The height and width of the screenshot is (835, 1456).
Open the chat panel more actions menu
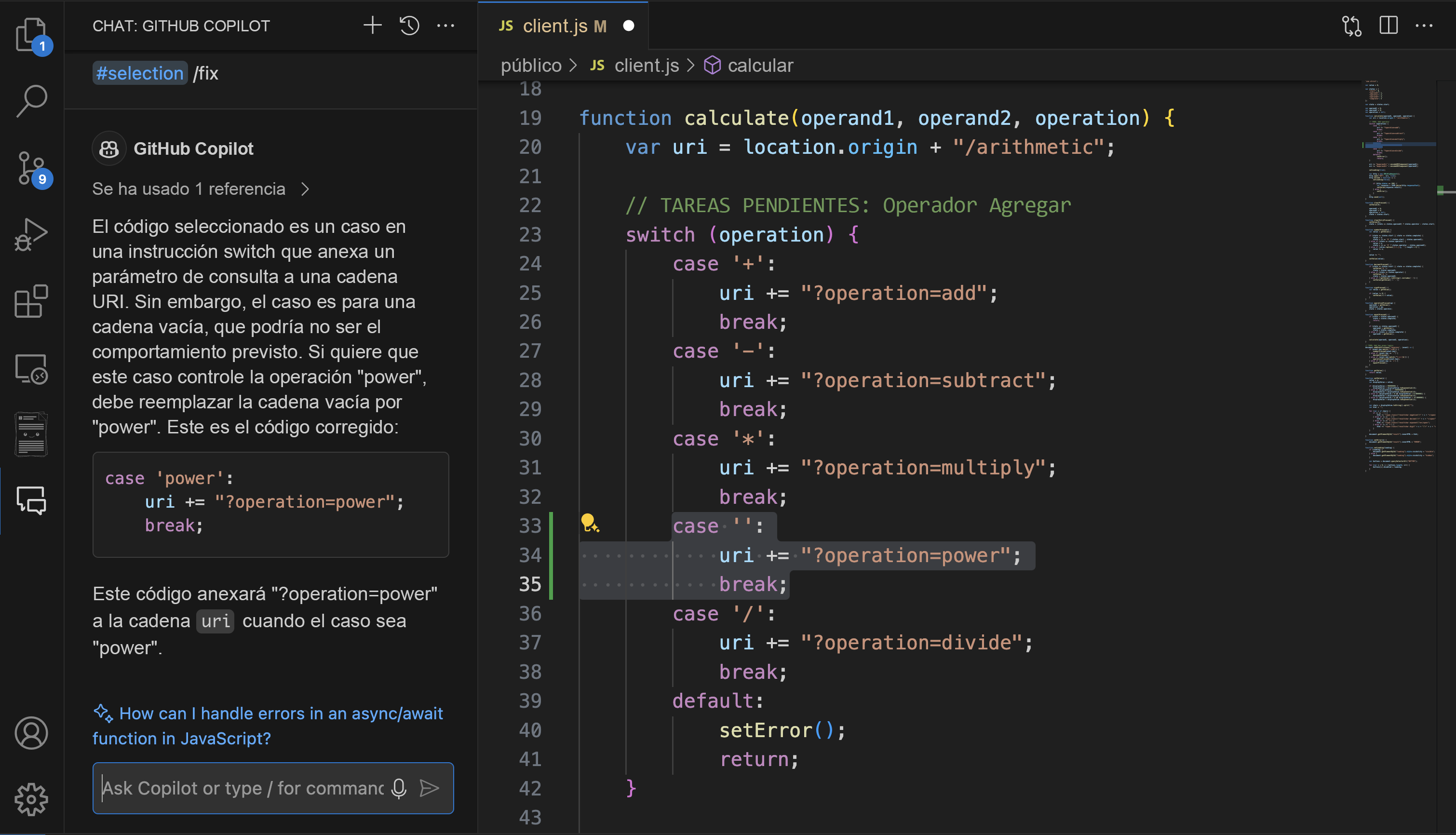pos(445,25)
